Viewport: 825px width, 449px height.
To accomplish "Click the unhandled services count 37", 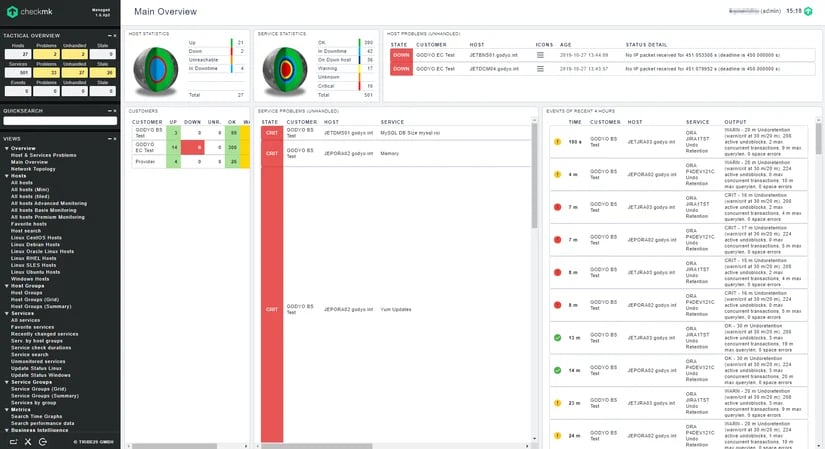I will 74,73.
